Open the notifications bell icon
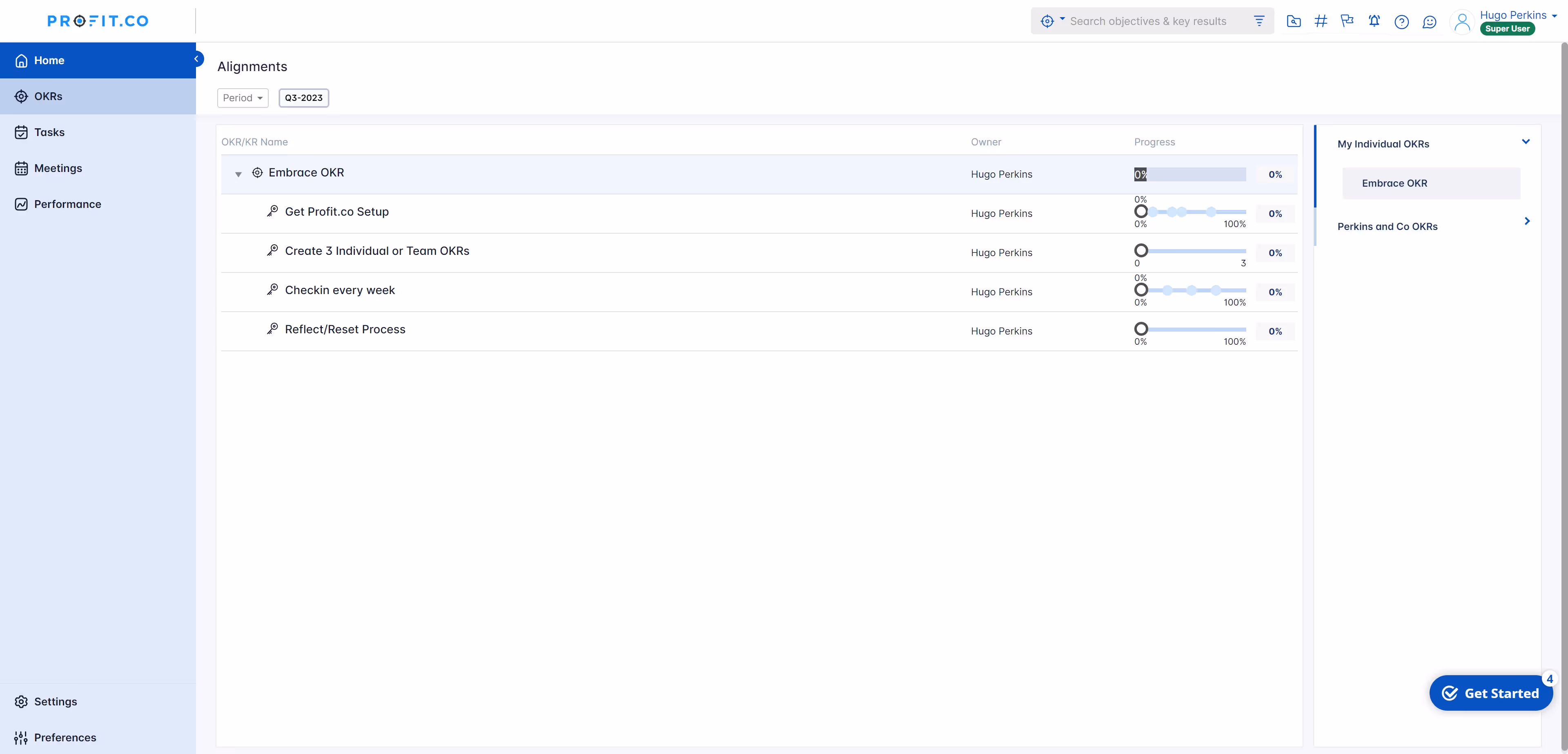 (x=1374, y=21)
